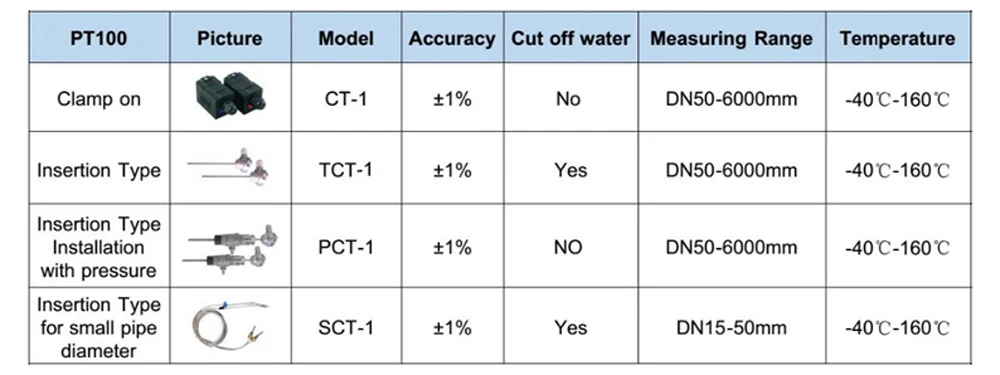Click the Insertion Type TCT-1 probe image
This screenshot has width=1000, height=375.
click(228, 167)
